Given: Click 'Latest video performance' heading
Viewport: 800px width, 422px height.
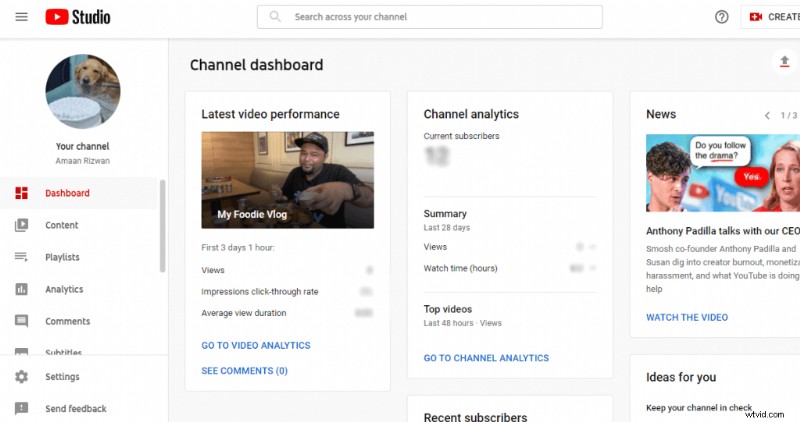Looking at the screenshot, I should coord(270,114).
